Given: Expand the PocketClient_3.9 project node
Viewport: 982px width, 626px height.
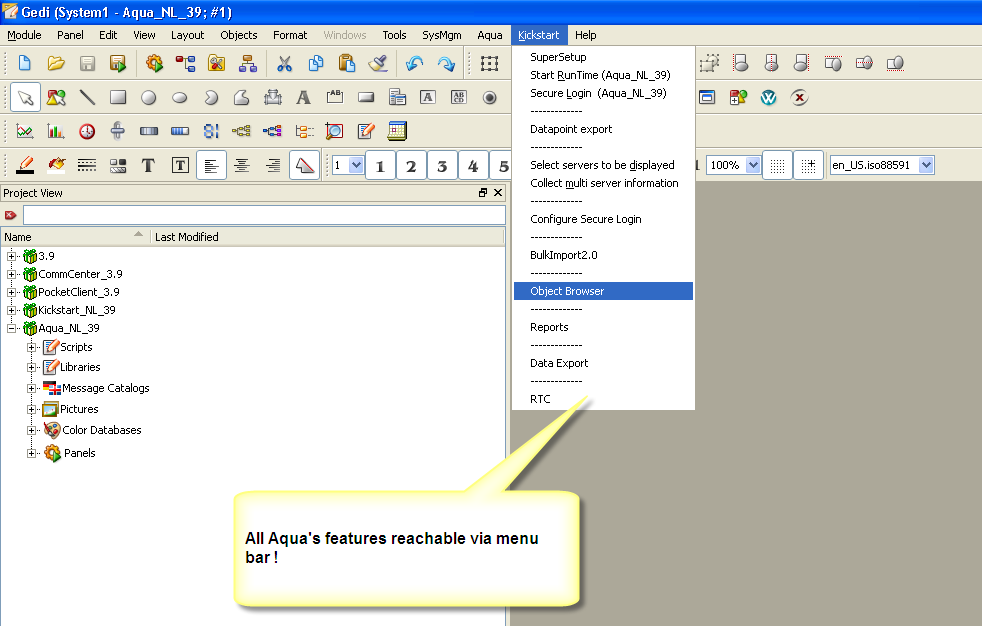Looking at the screenshot, I should coord(11,292).
